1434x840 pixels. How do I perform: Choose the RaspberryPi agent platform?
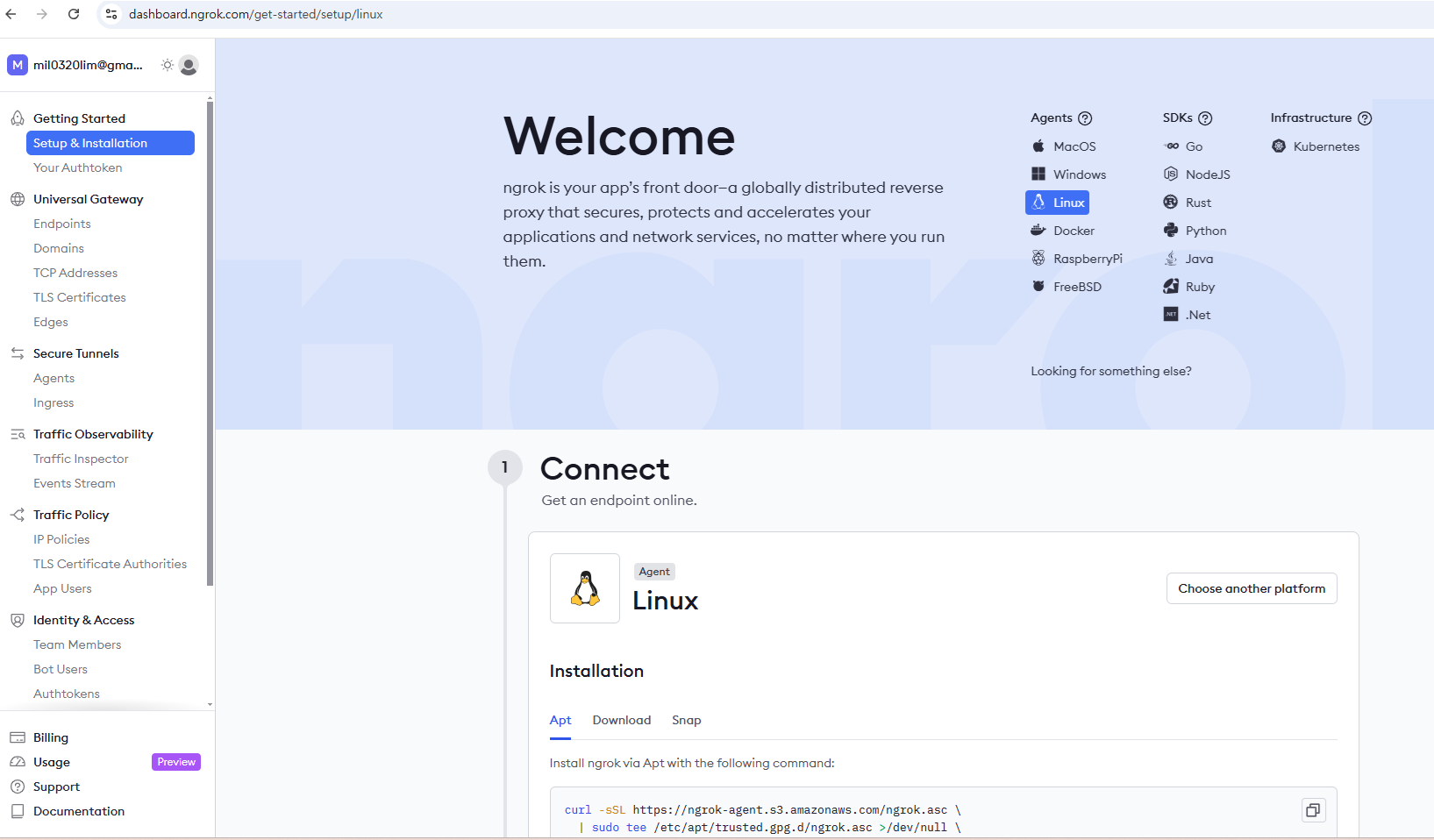click(1077, 259)
